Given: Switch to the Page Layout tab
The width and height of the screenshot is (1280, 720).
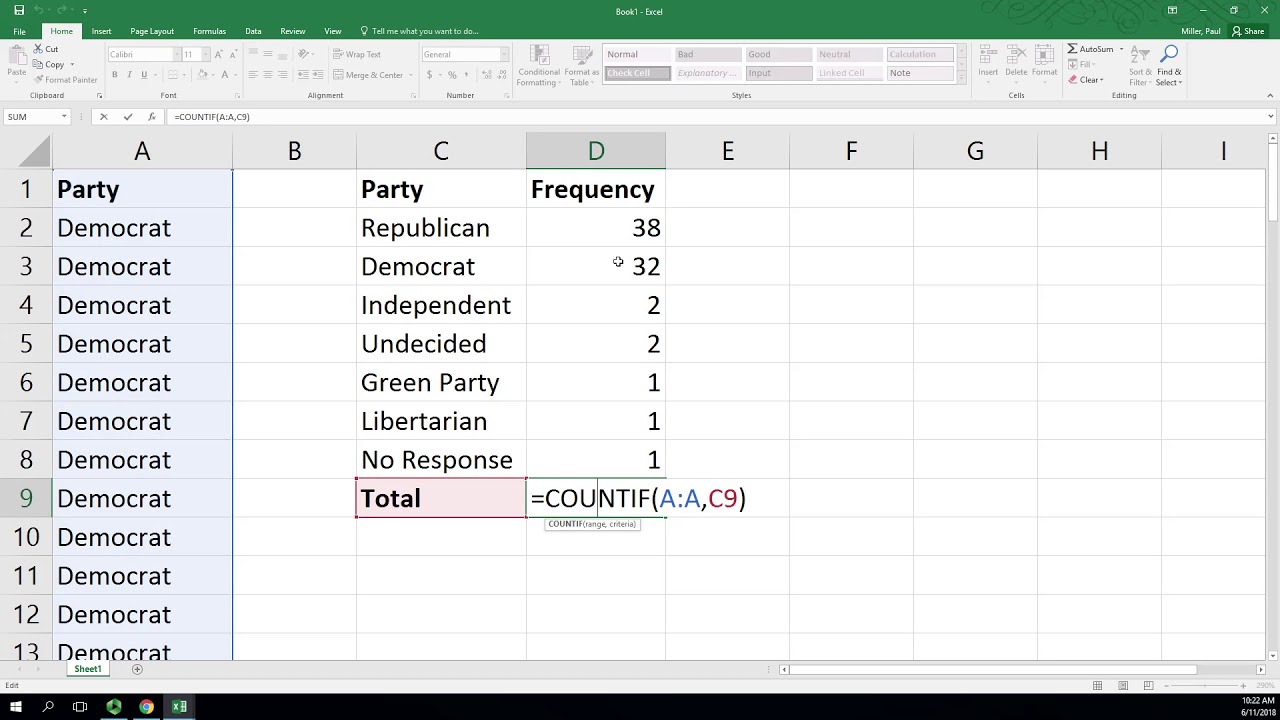Looking at the screenshot, I should 152,31.
